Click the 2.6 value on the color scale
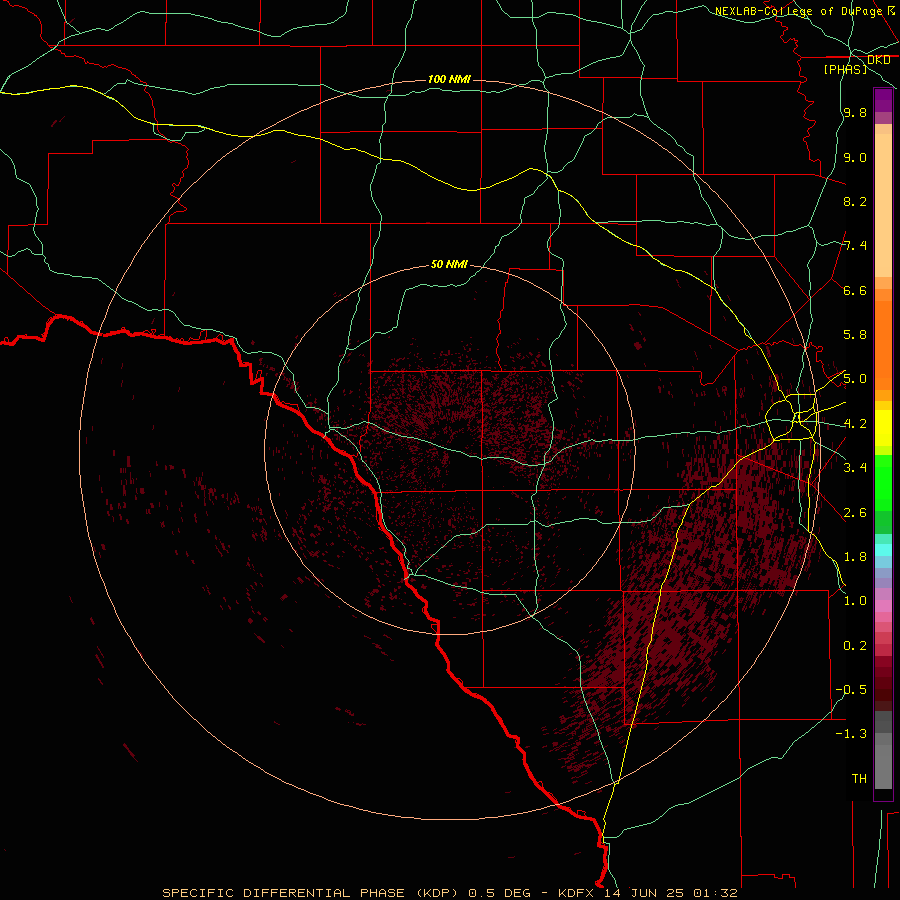Screen dimensions: 900x900 855,513
